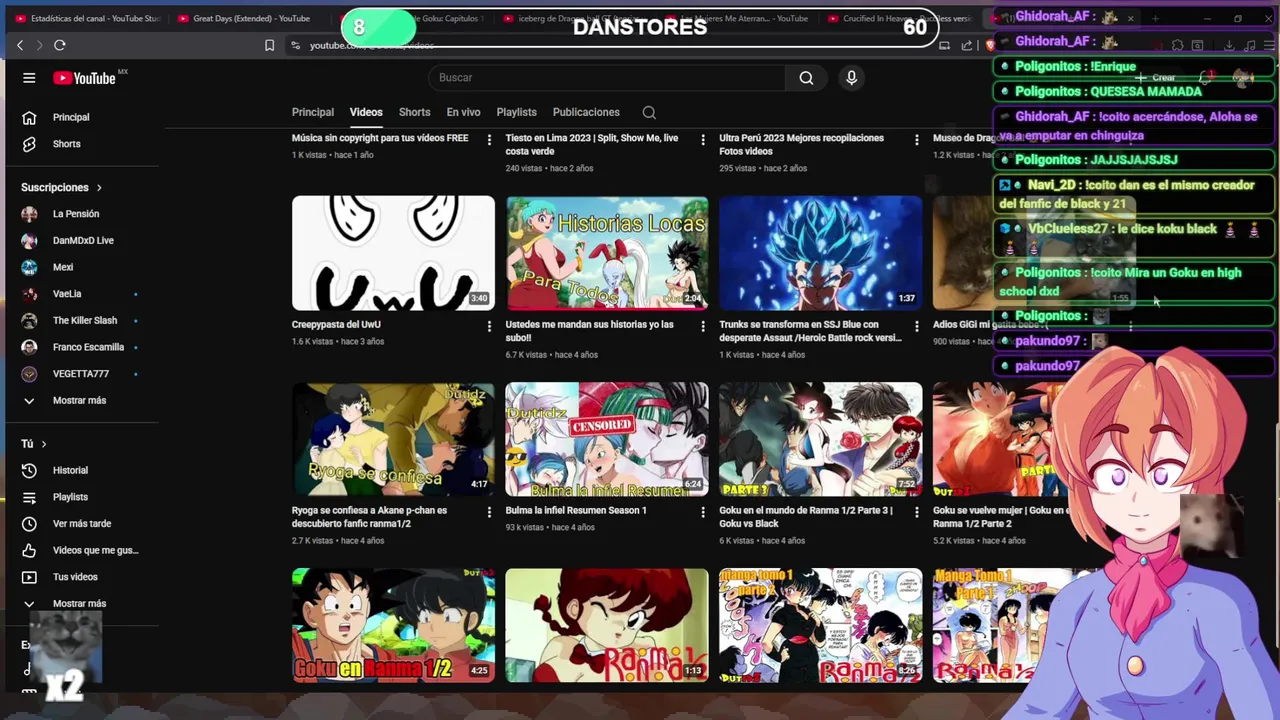The image size is (1280, 720).
Task: Expand Mostrar más under Tú section
Action: 79,604
